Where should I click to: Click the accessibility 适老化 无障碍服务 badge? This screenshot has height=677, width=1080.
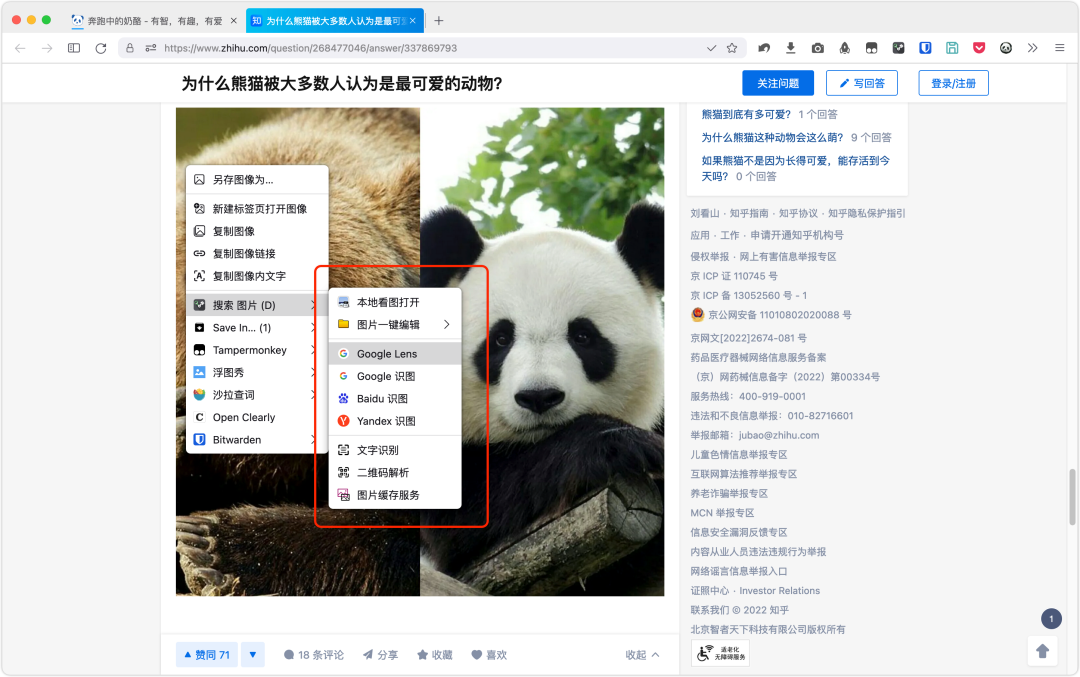pyautogui.click(x=720, y=653)
